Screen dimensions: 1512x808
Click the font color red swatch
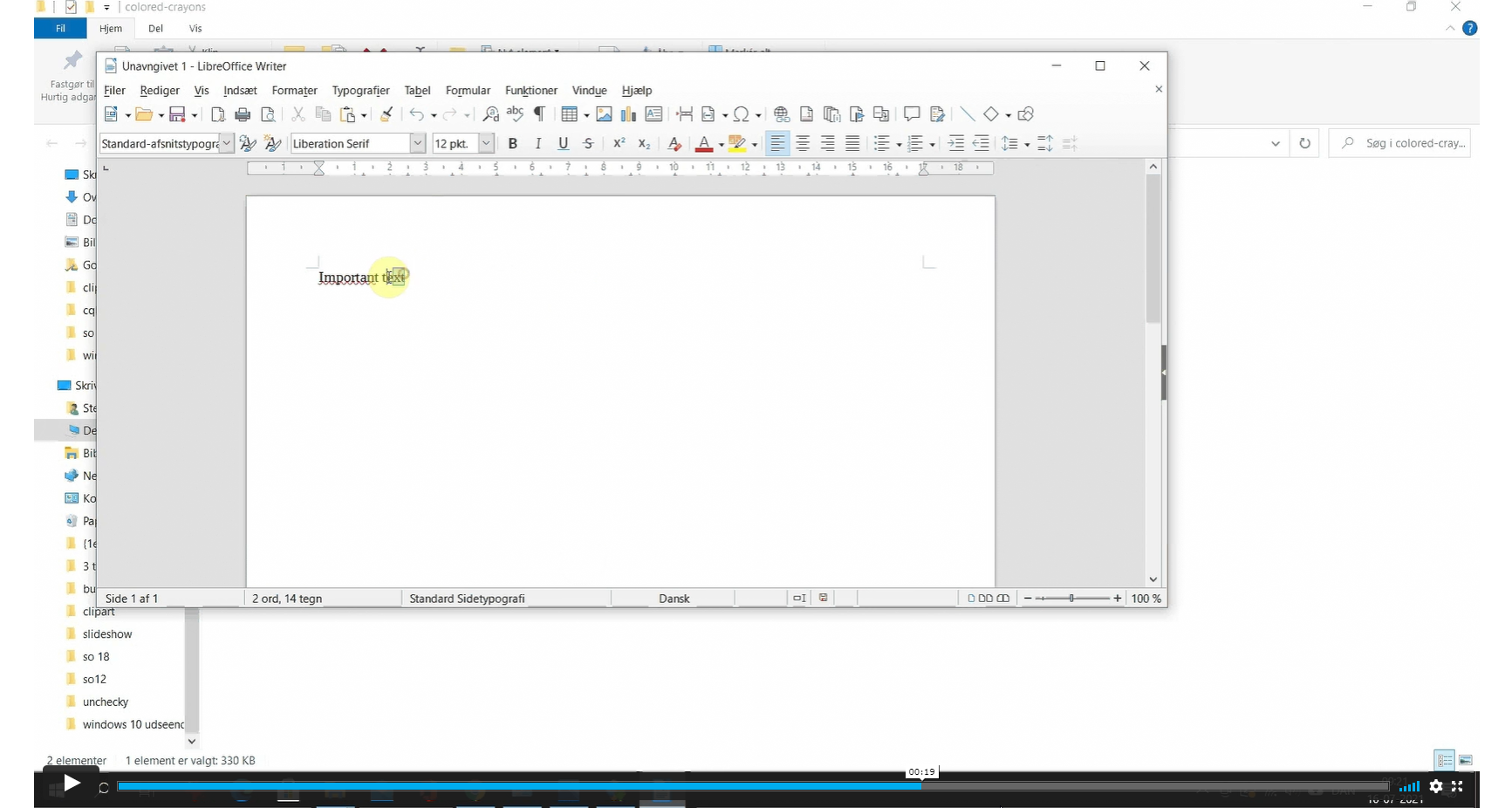[703, 144]
